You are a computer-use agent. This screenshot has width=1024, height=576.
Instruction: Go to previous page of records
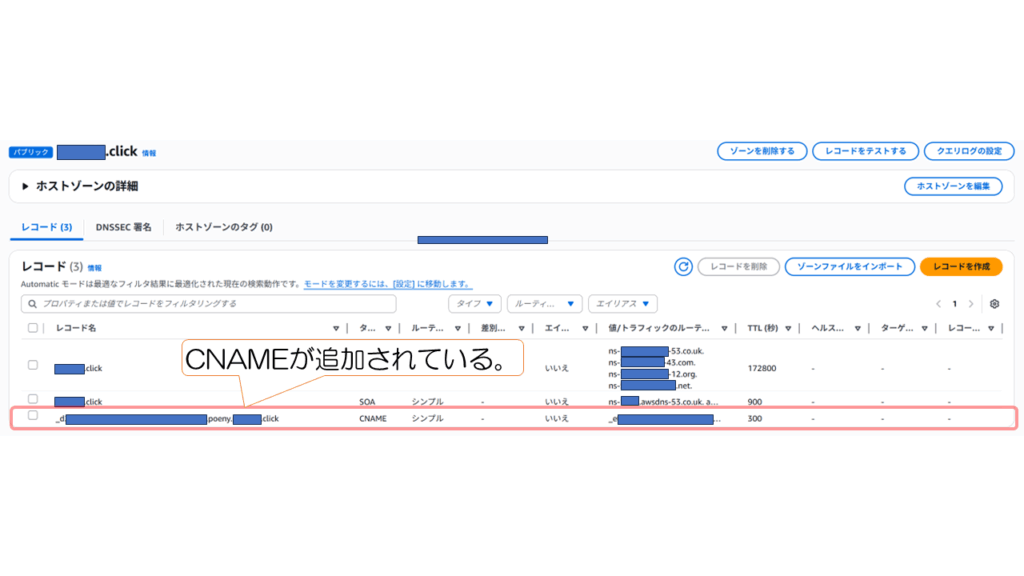(x=938, y=304)
